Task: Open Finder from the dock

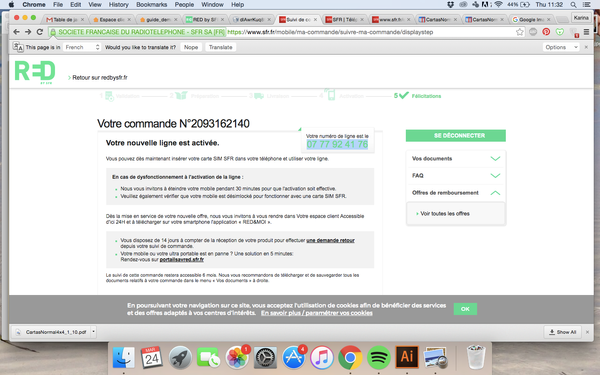Action: [x=124, y=358]
